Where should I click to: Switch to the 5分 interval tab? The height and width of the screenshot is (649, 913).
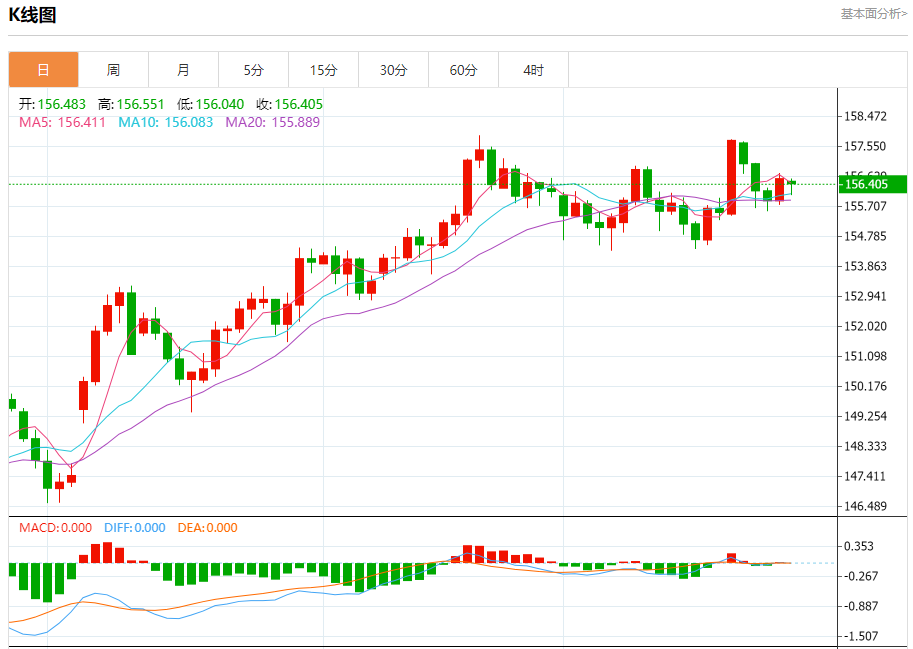tap(253, 70)
